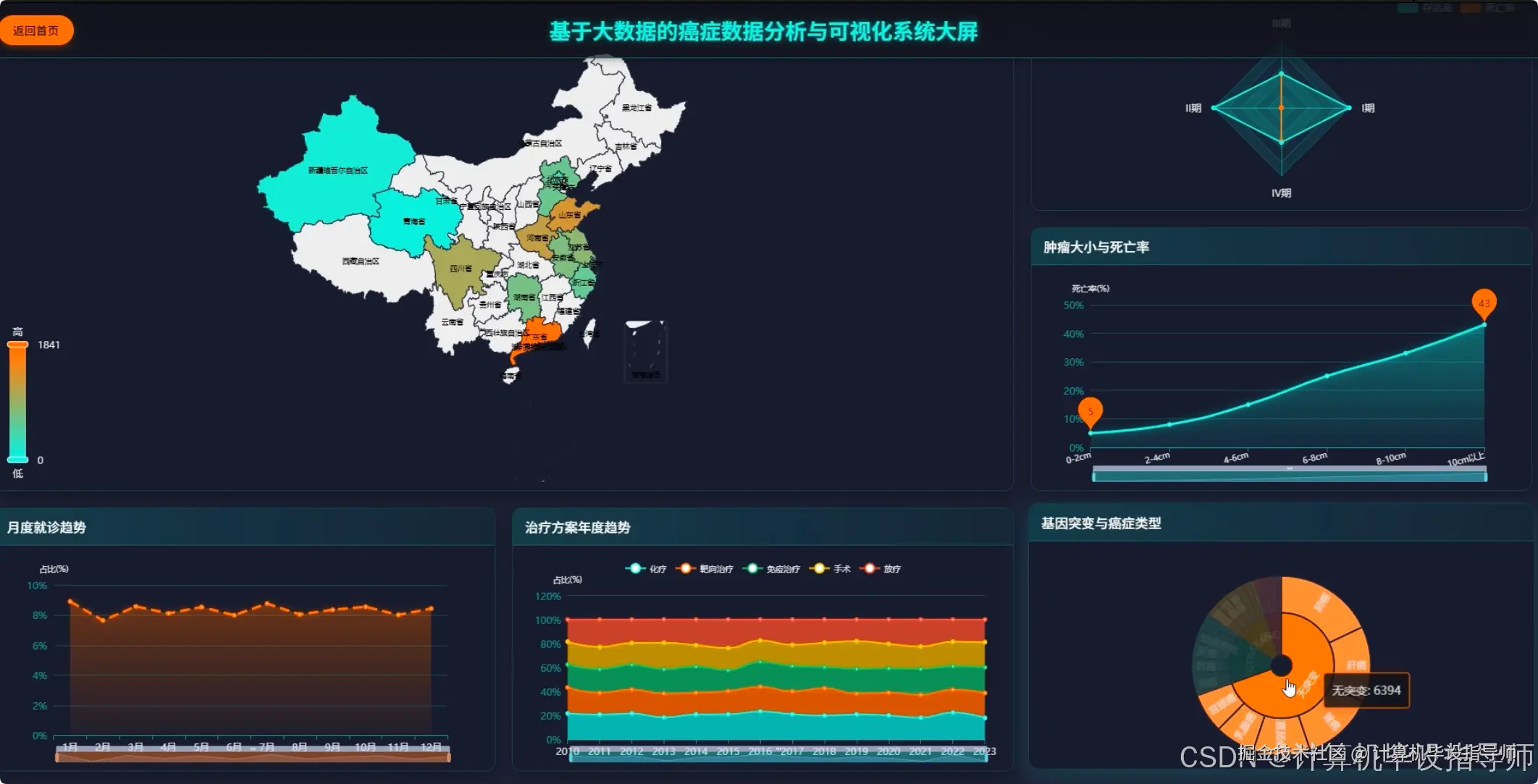Click the tumor size chart zoom slider
Image resolution: width=1538 pixels, height=784 pixels.
(1289, 476)
